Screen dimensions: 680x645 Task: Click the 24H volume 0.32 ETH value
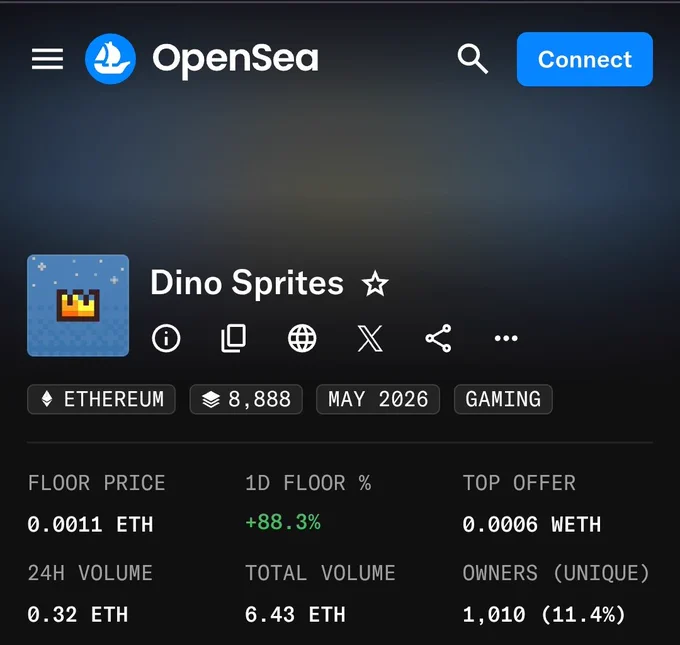[x=78, y=615]
